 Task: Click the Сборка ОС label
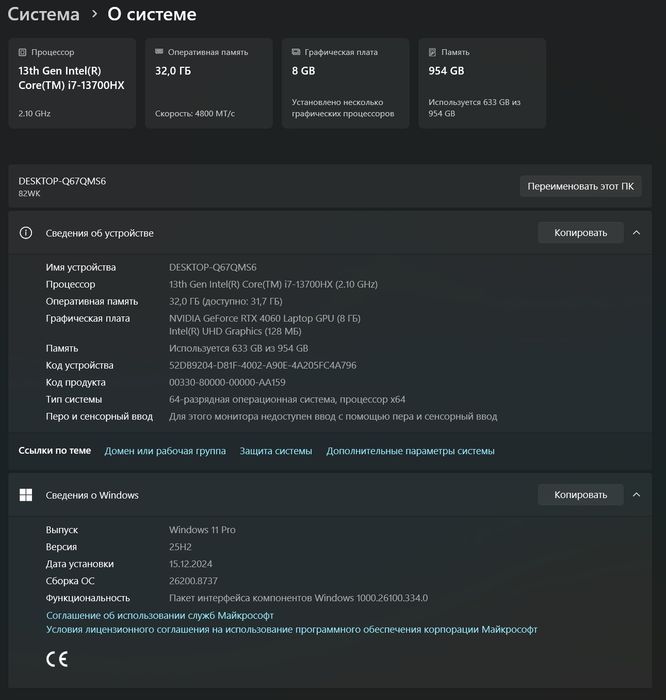click(x=70, y=581)
